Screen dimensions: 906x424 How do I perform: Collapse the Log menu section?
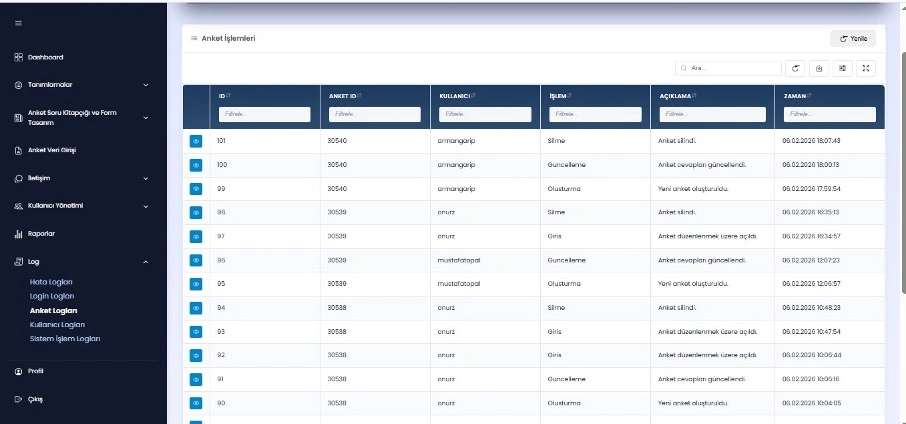(146, 262)
